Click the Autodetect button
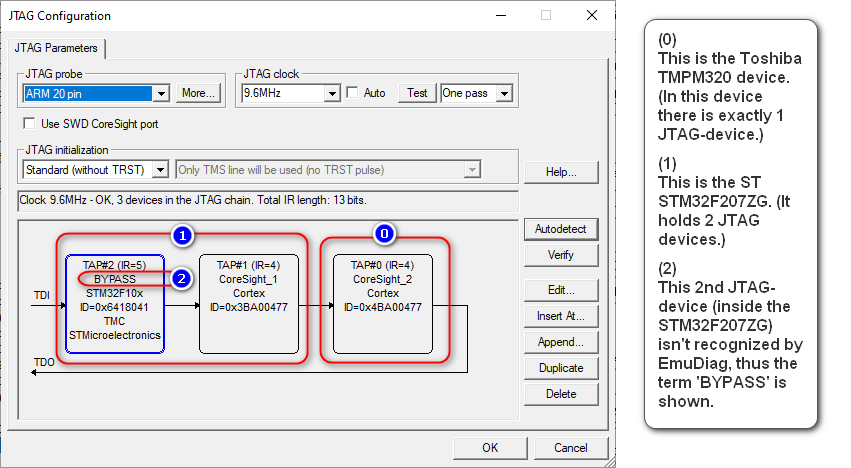The image size is (851, 468). coord(561,229)
